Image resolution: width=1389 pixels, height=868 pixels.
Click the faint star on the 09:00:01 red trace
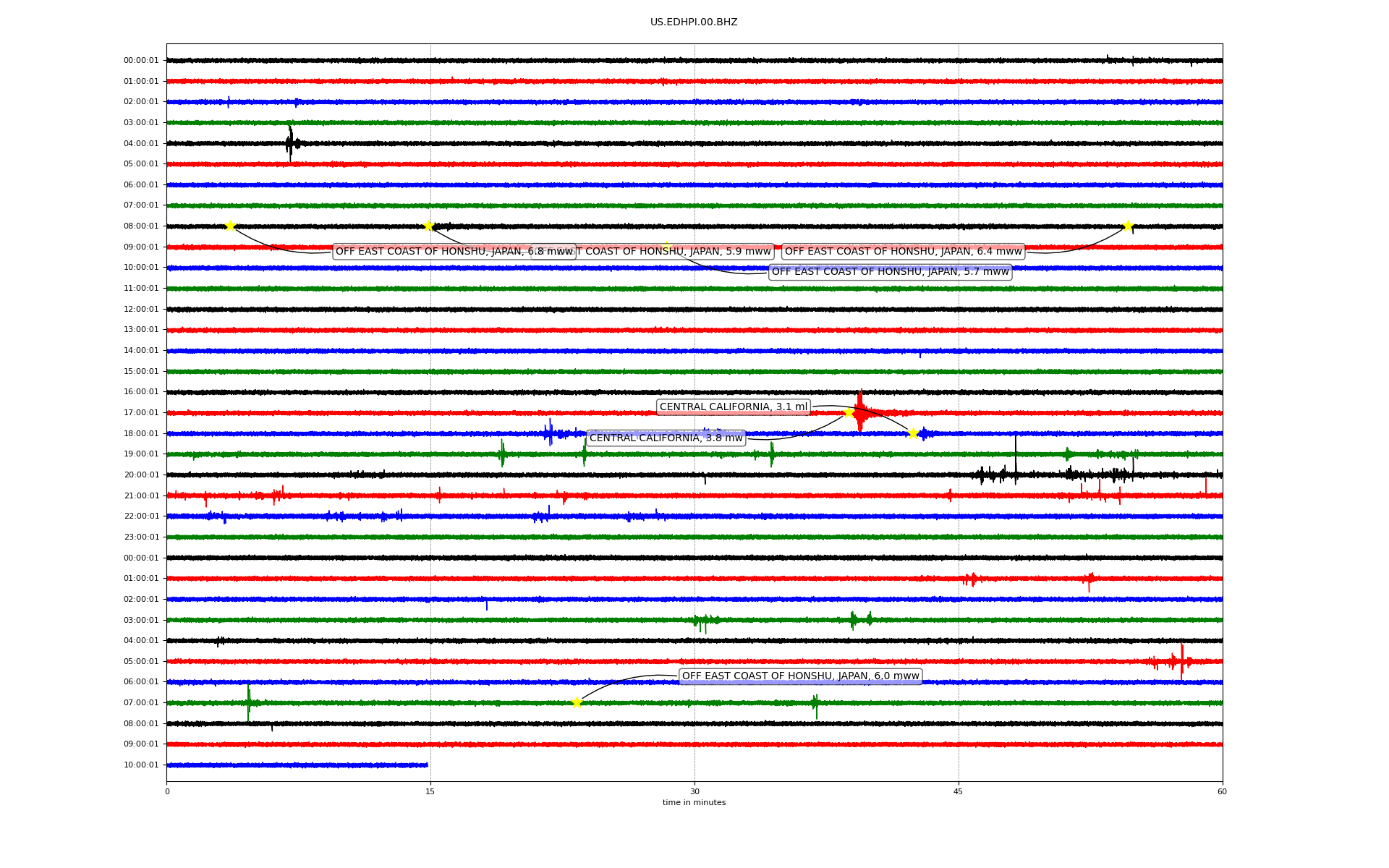click(x=666, y=246)
